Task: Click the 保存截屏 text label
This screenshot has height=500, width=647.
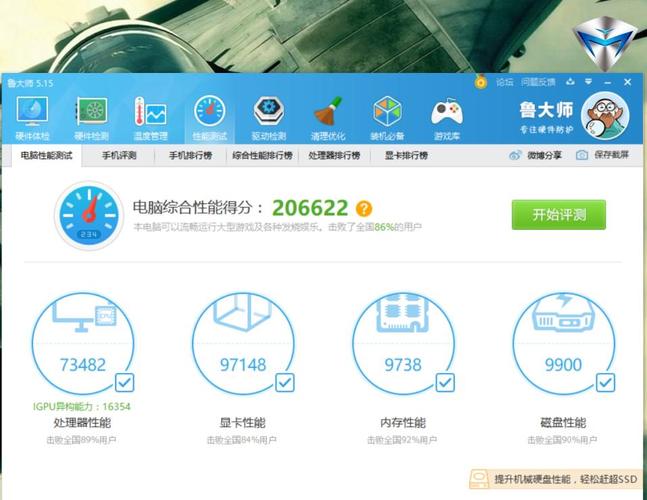Action: [x=612, y=155]
